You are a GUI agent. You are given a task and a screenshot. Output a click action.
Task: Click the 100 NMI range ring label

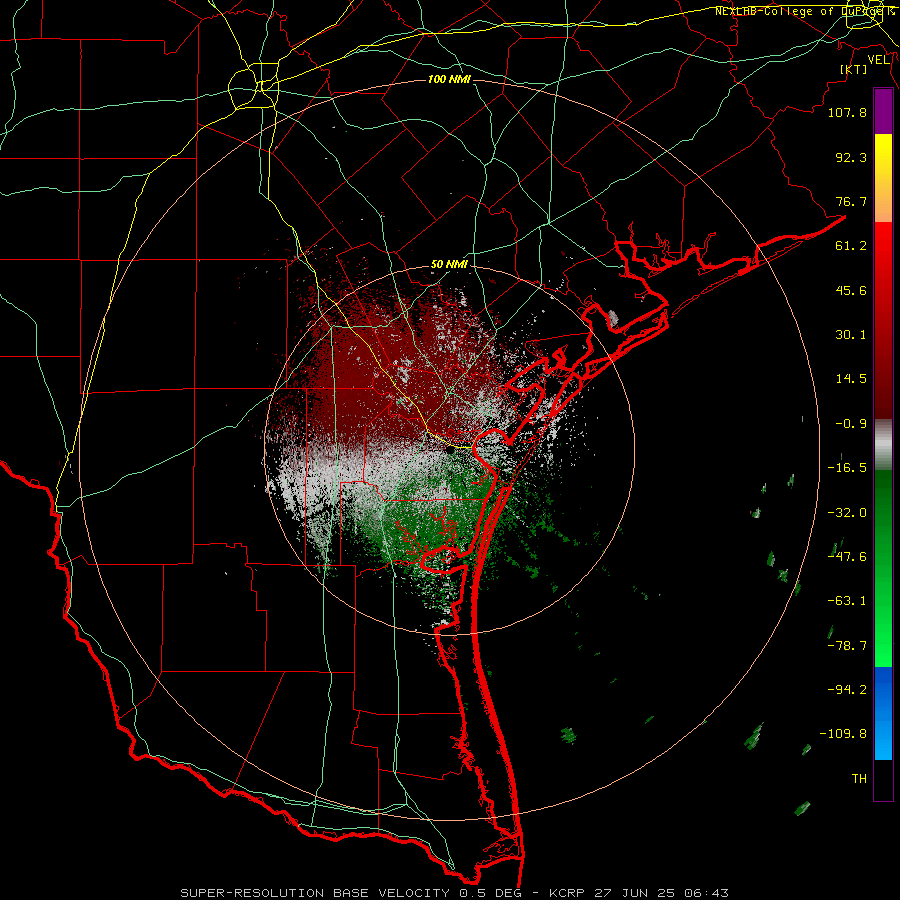click(449, 79)
